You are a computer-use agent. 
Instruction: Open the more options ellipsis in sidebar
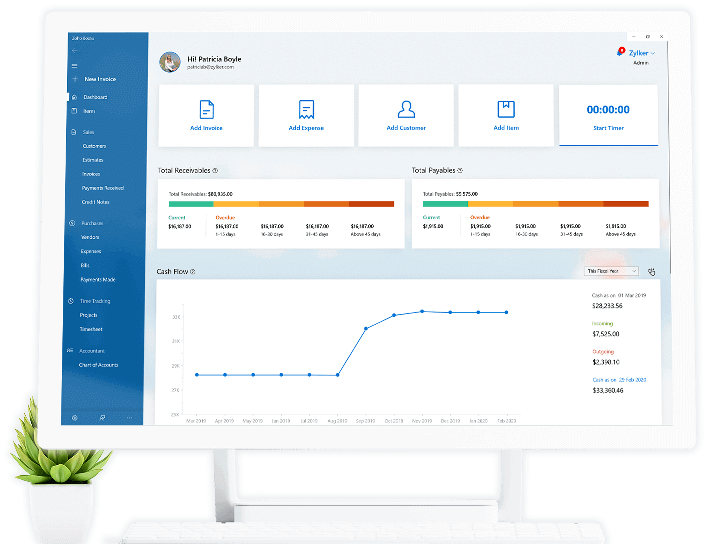[129, 416]
